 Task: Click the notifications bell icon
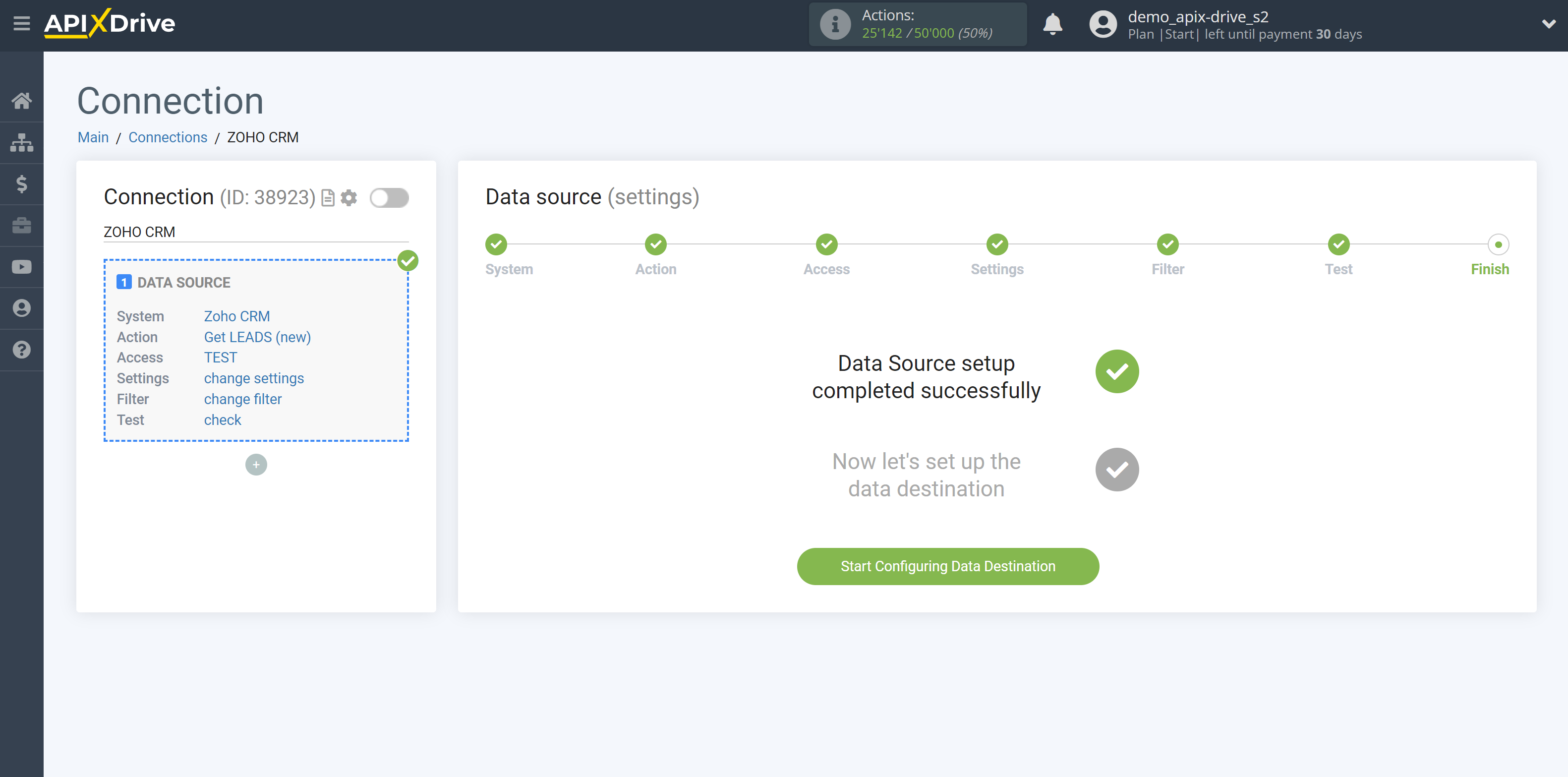(1056, 24)
